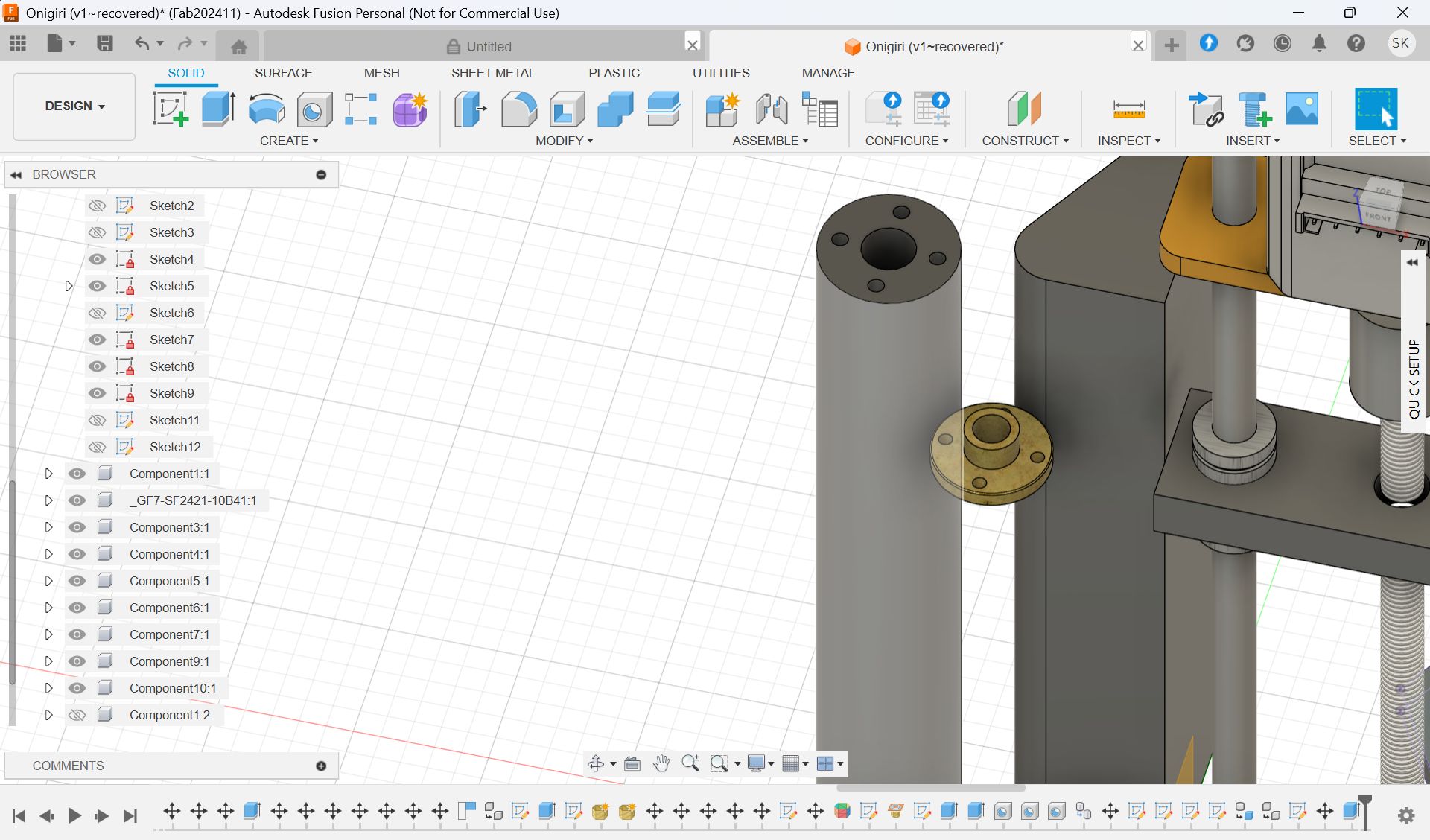The image size is (1430, 840).
Task: Open the Data Panel grid icon
Action: (x=18, y=43)
